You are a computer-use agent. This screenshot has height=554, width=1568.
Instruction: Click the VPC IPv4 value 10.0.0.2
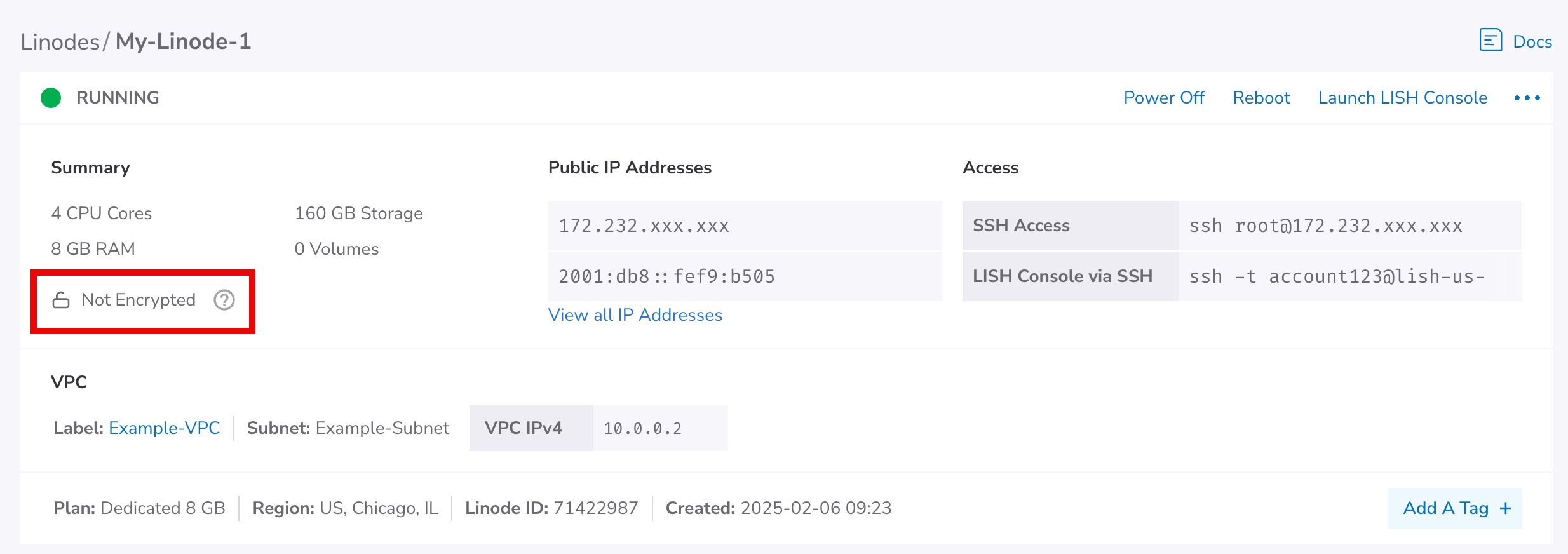(x=642, y=429)
